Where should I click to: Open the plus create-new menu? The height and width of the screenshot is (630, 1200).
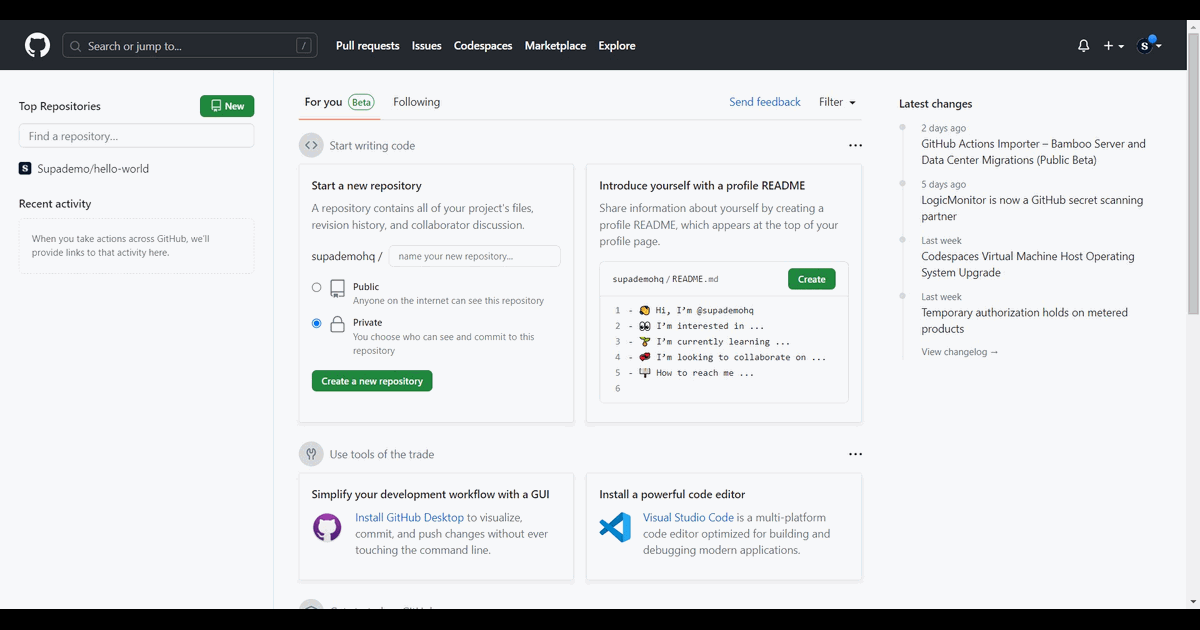pos(1114,46)
